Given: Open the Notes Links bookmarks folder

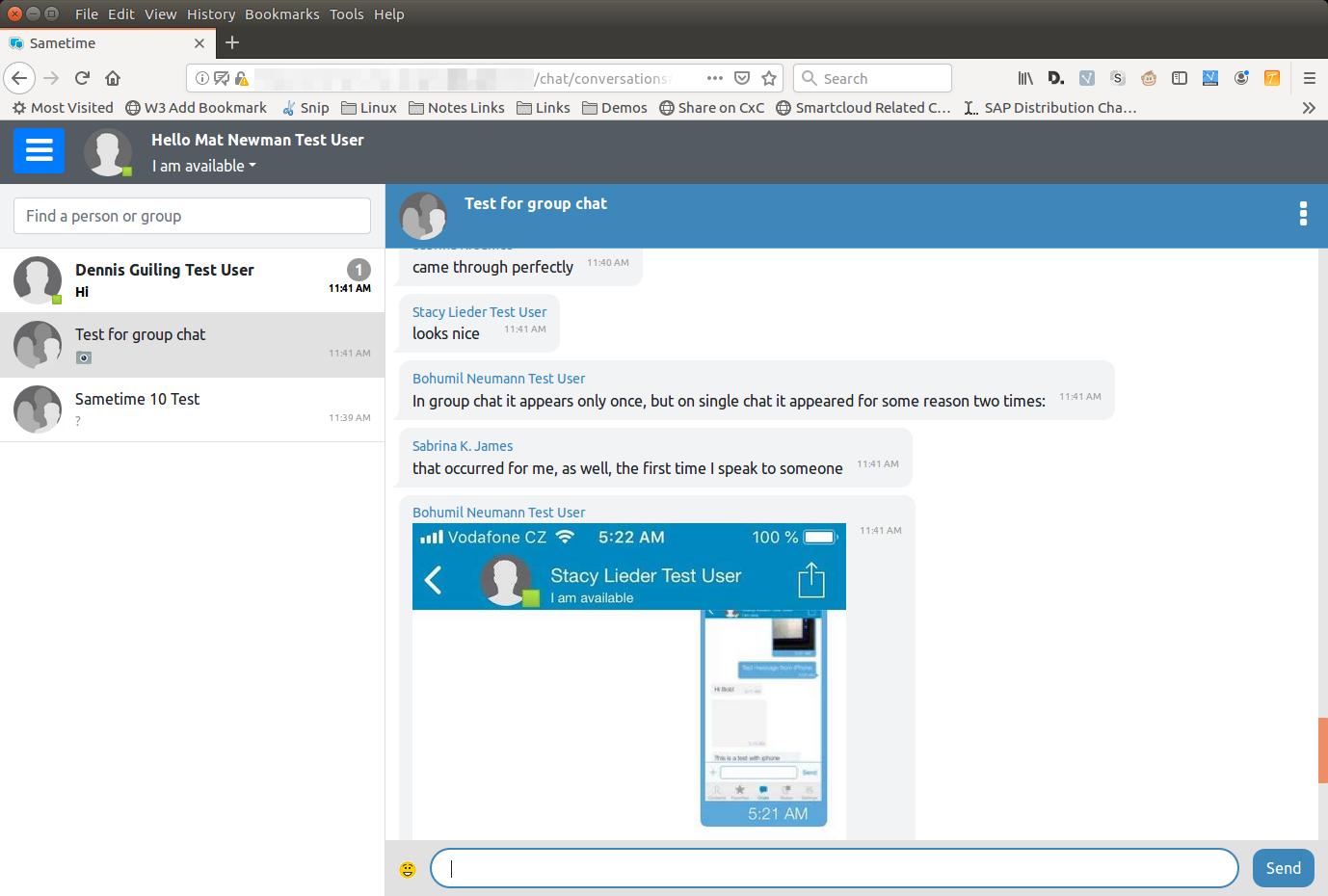Looking at the screenshot, I should coord(457,108).
